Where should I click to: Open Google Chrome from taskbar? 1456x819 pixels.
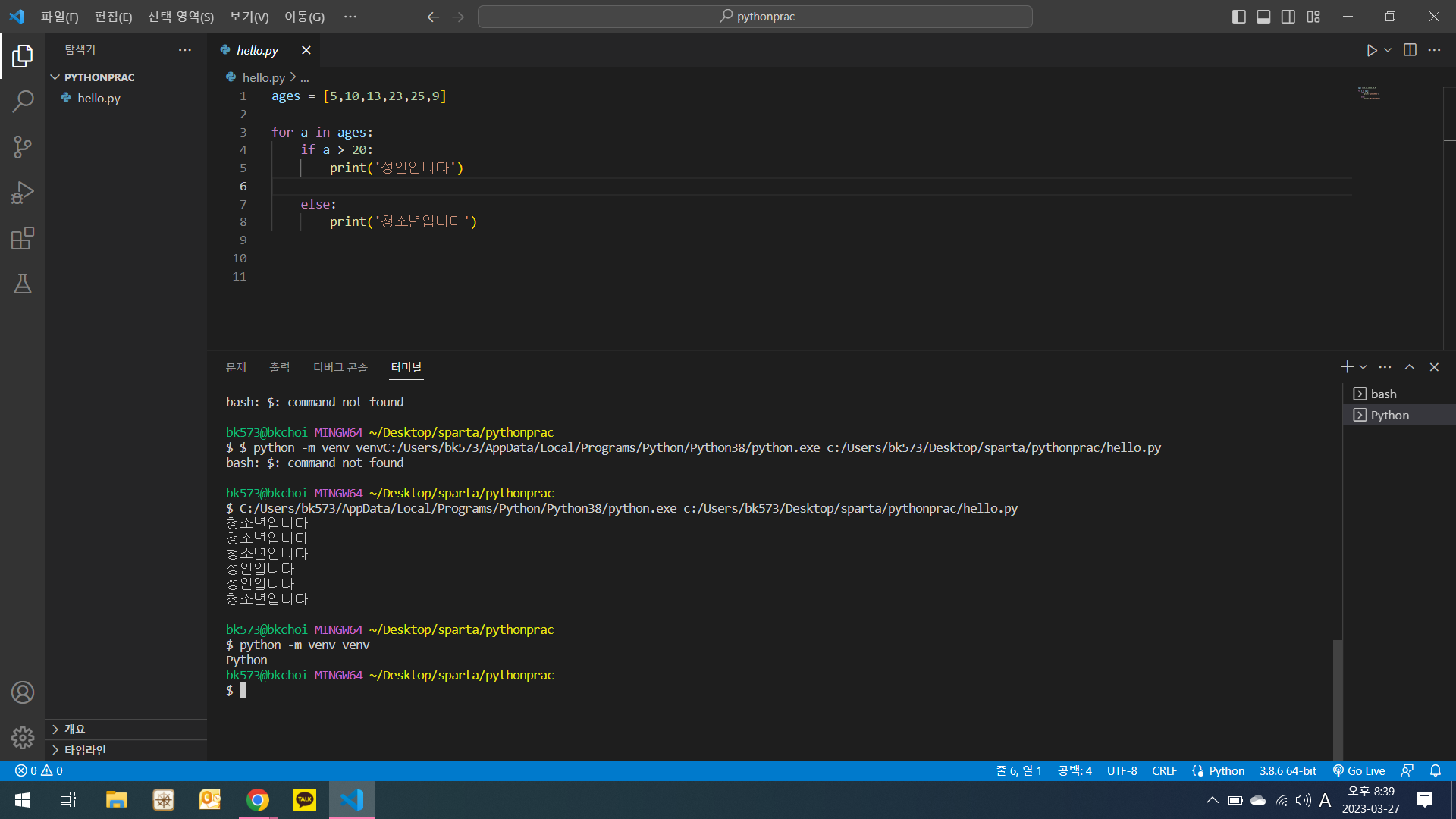coord(258,800)
